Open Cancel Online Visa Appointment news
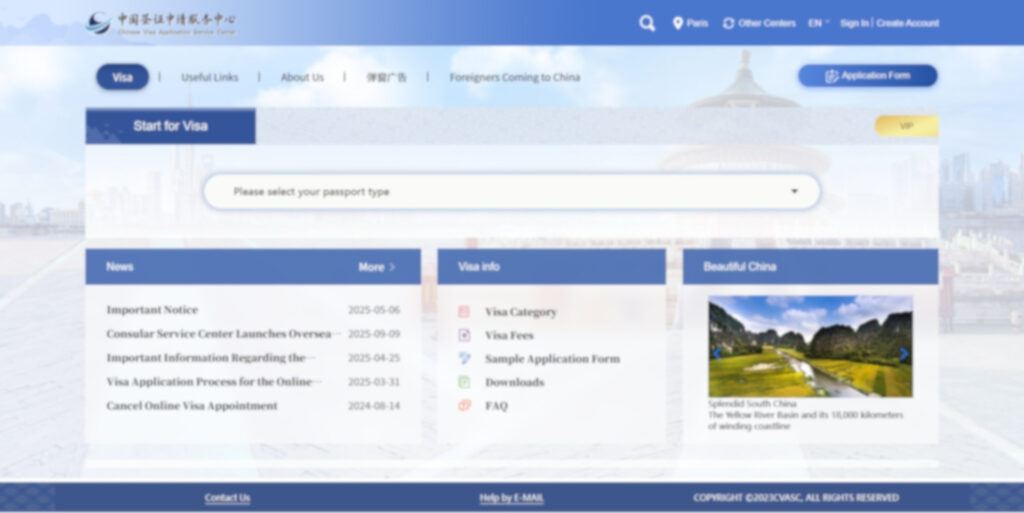The height and width of the screenshot is (513, 1024). [x=192, y=405]
